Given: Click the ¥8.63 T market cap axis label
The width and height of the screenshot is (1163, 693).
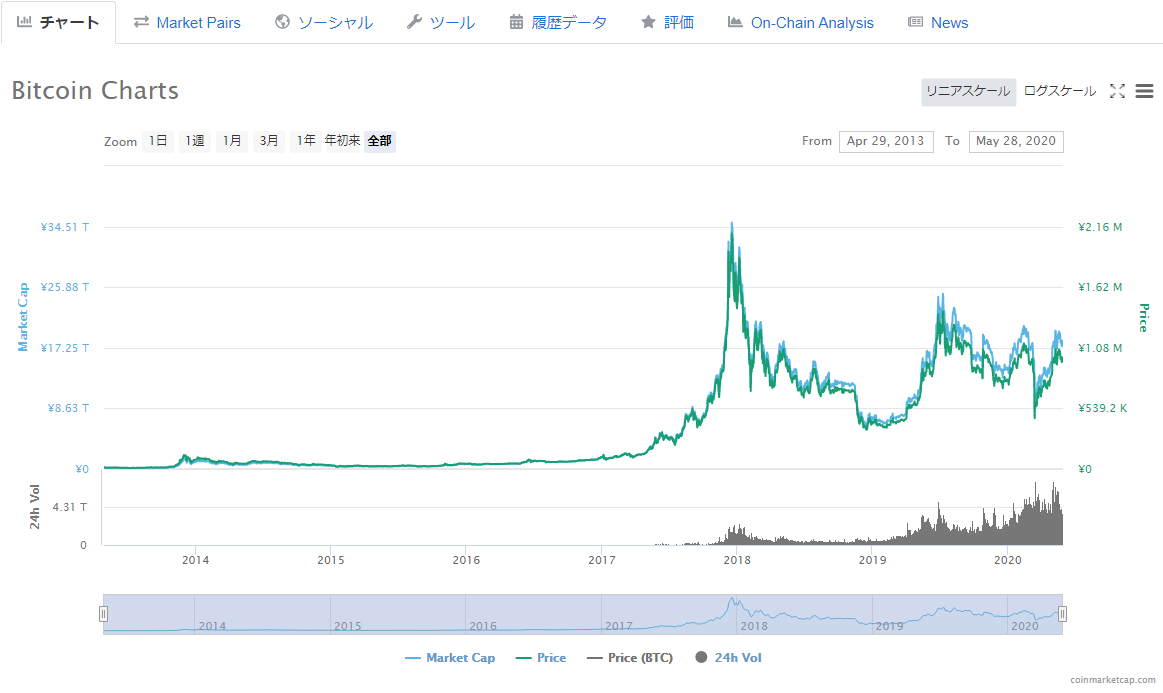Looking at the screenshot, I should click(x=68, y=408).
